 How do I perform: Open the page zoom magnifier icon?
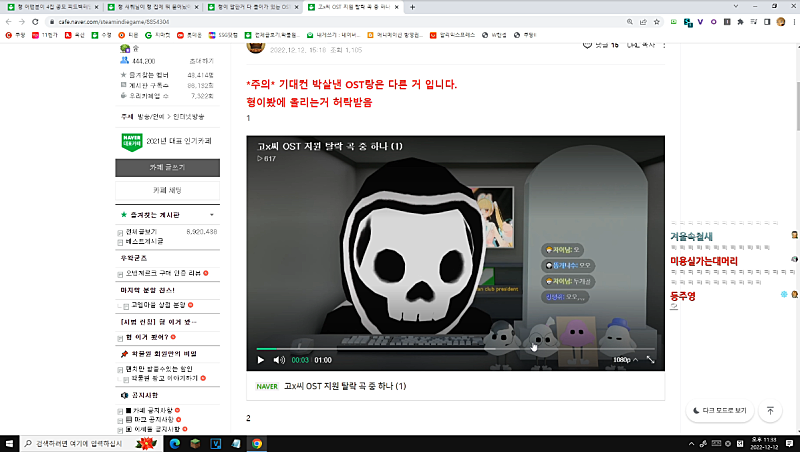pyautogui.click(x=630, y=21)
